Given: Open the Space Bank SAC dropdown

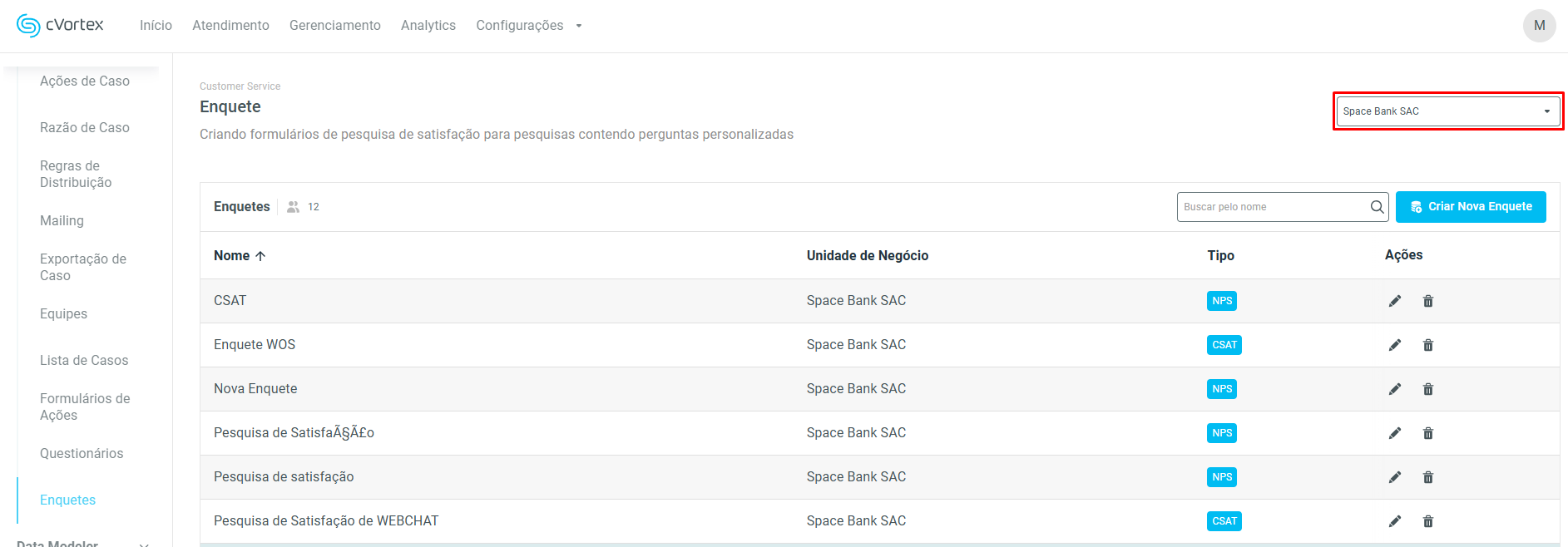Looking at the screenshot, I should [1447, 111].
